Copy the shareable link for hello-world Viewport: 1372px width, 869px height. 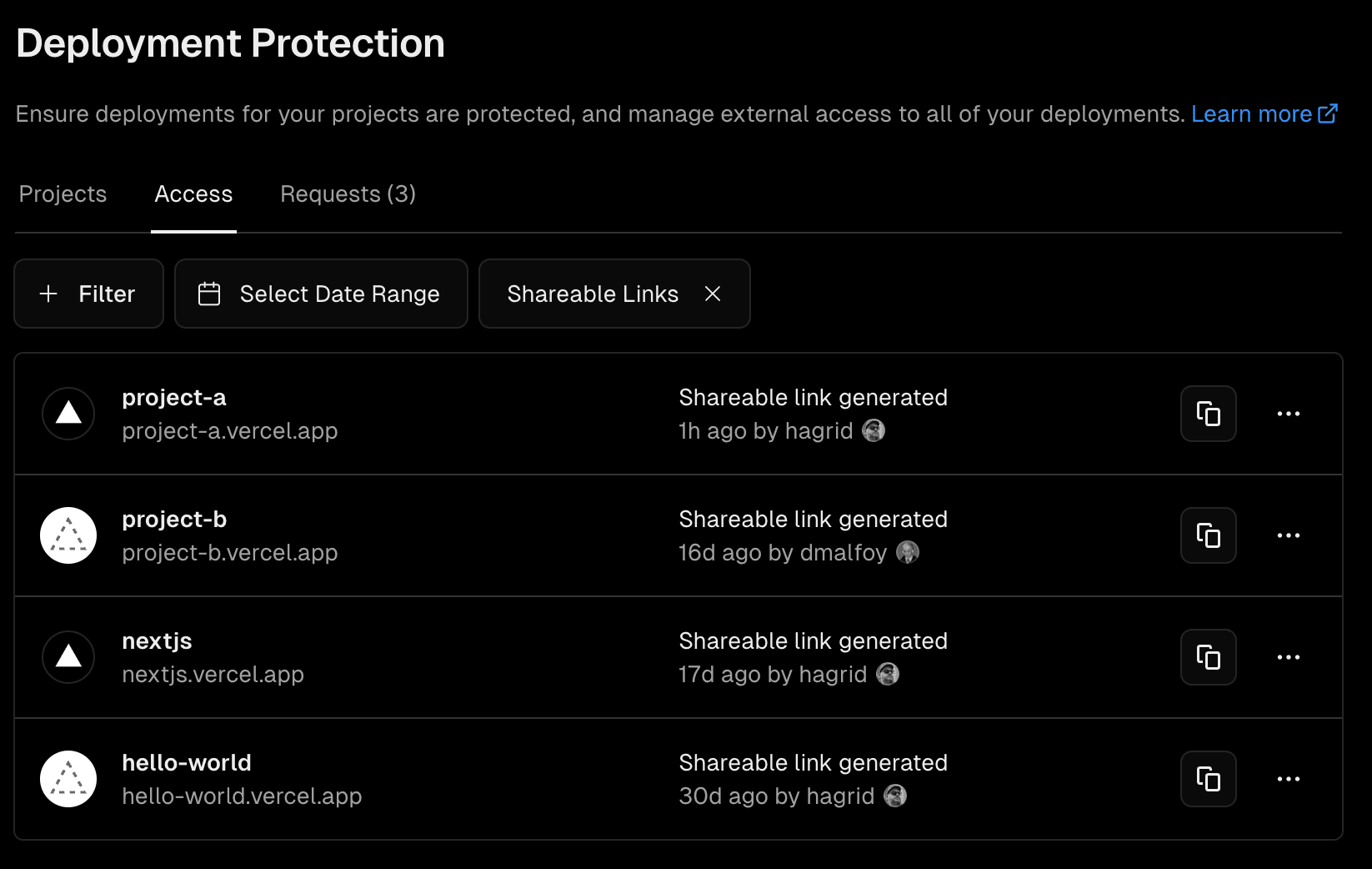1208,779
